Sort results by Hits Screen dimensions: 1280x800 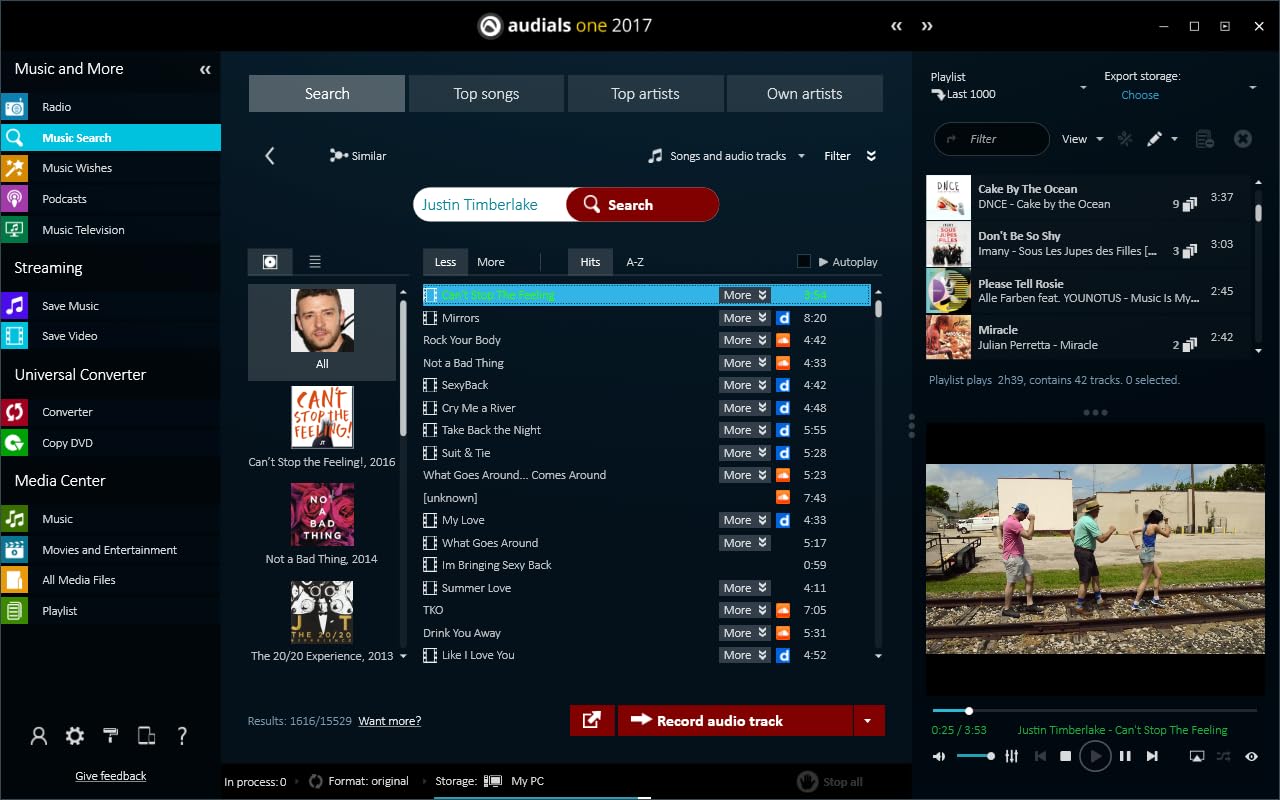[x=590, y=262]
